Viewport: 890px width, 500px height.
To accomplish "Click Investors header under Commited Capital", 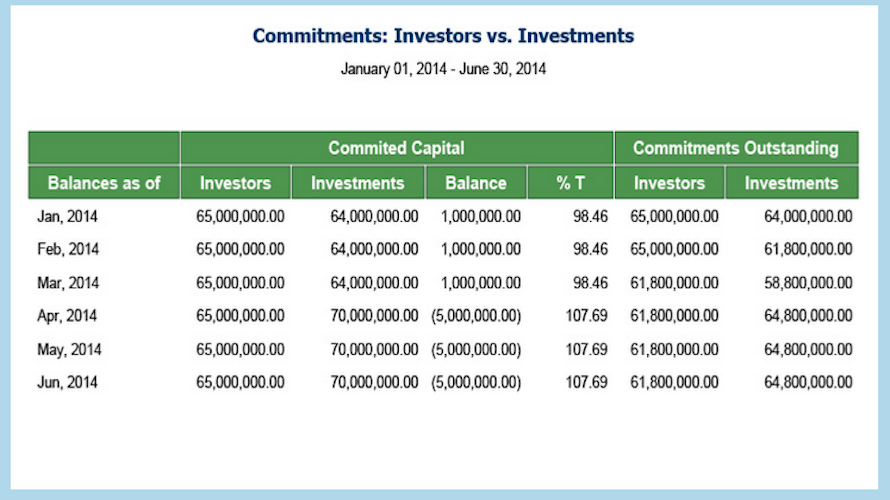I will tap(236, 183).
